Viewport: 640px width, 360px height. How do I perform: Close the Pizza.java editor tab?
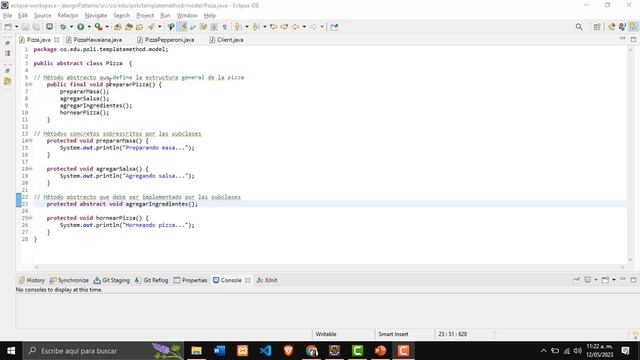[x=57, y=40]
